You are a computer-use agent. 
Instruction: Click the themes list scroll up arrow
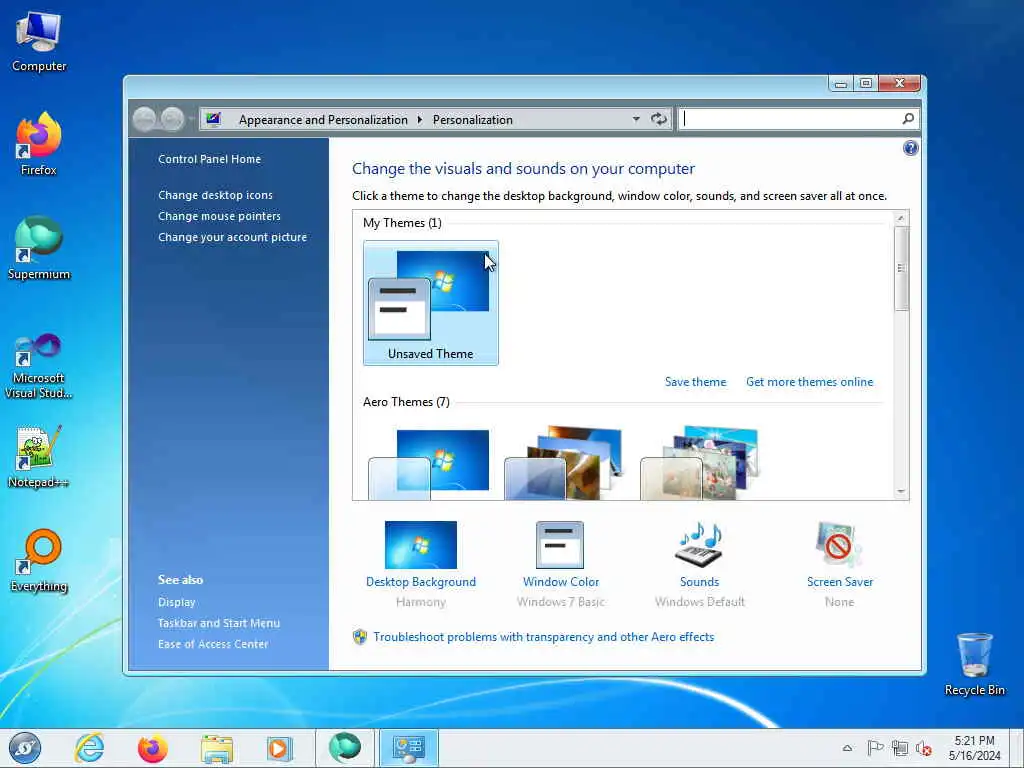[x=901, y=218]
